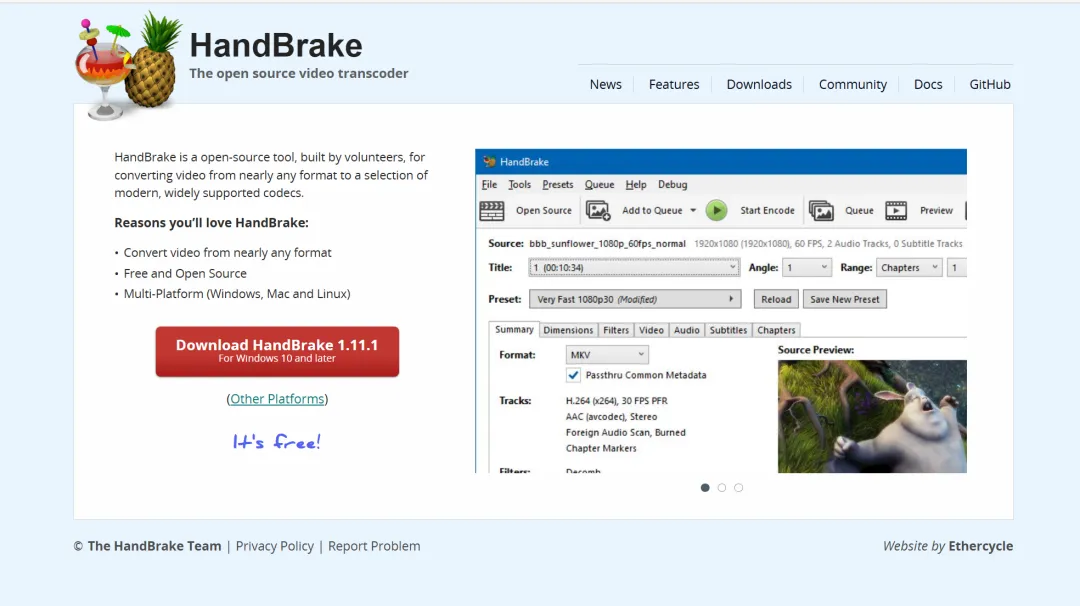The image size is (1080, 606).
Task: Switch to the Dimensions tab
Action: 568,331
